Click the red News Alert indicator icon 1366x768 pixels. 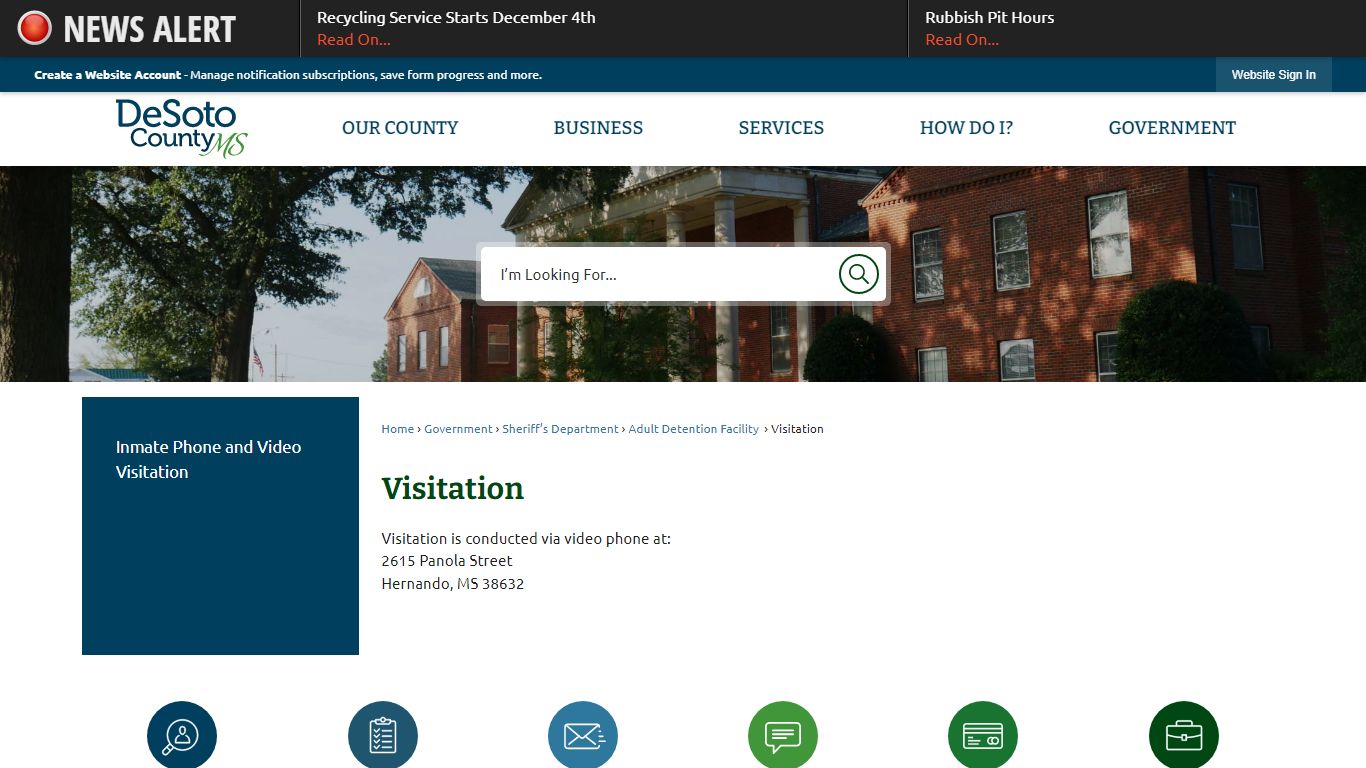(x=34, y=28)
